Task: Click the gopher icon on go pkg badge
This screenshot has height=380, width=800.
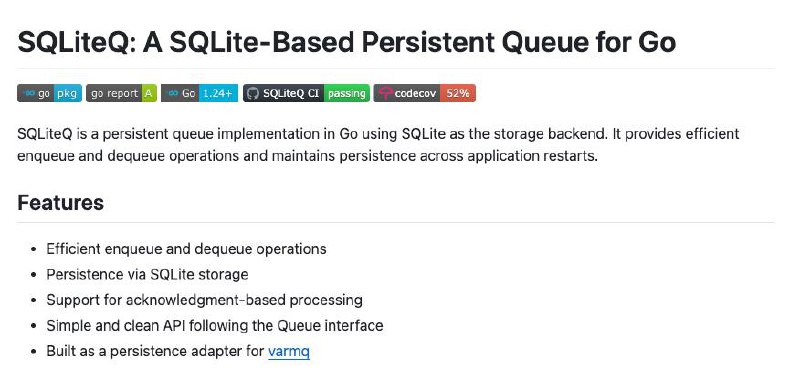Action: pos(29,93)
